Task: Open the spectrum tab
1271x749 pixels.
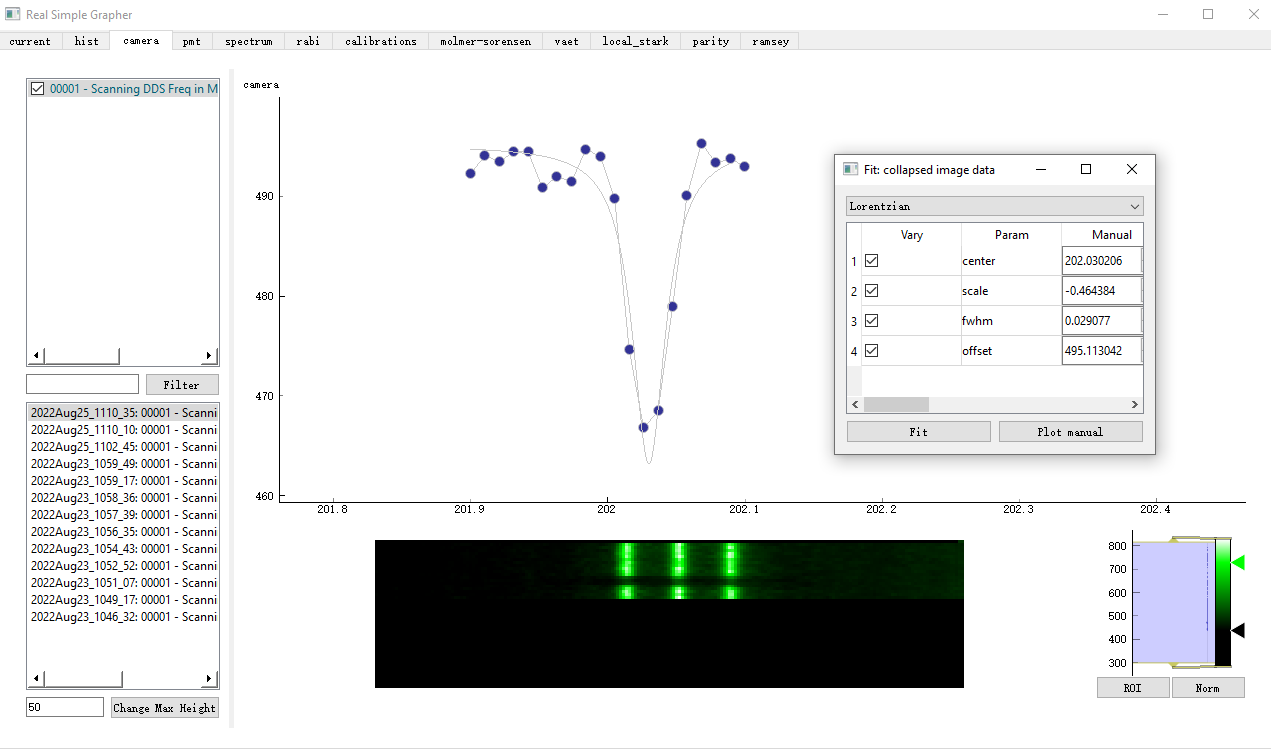Action: (x=248, y=41)
